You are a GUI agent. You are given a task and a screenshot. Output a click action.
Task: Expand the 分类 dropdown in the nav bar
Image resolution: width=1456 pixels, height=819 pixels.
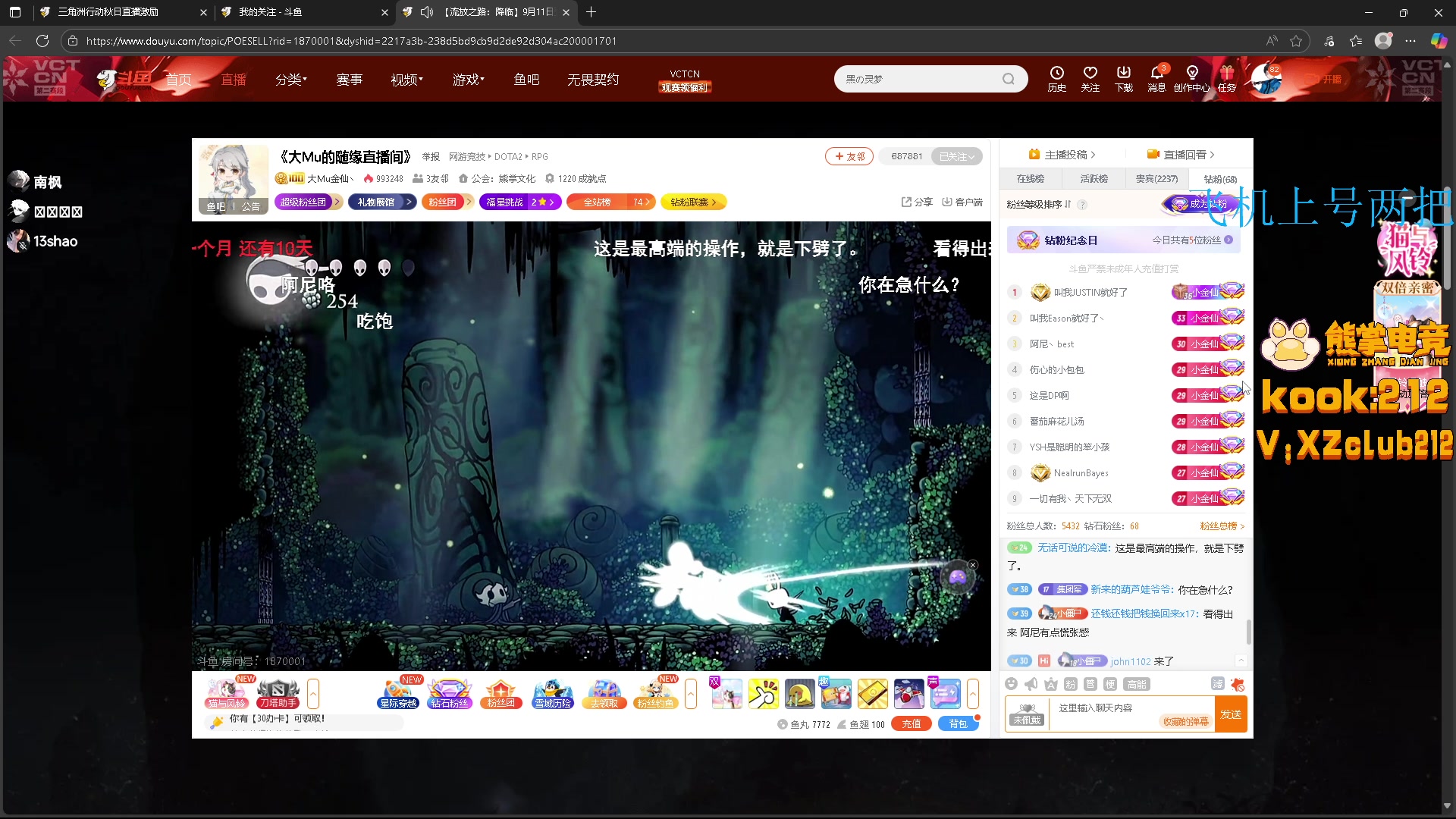(x=291, y=79)
